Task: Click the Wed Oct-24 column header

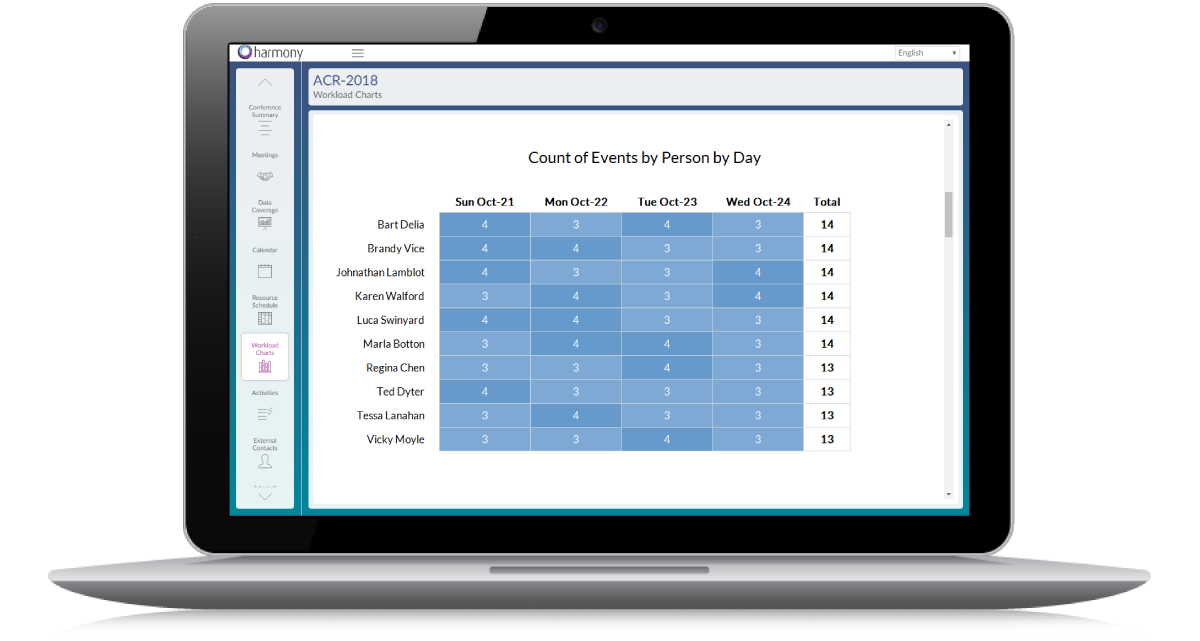Action: 758,202
